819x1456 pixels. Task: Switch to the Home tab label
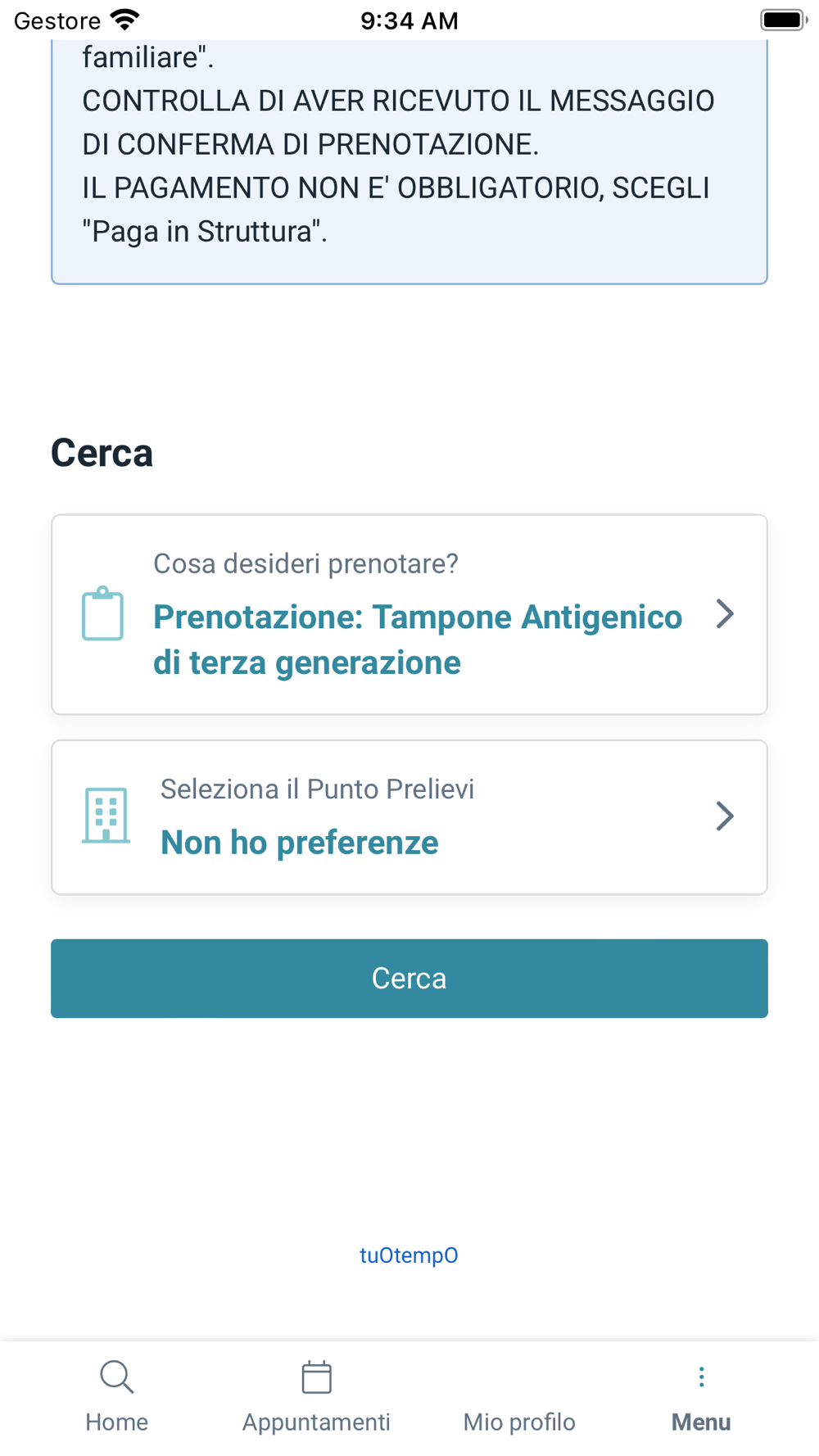[x=116, y=1422]
